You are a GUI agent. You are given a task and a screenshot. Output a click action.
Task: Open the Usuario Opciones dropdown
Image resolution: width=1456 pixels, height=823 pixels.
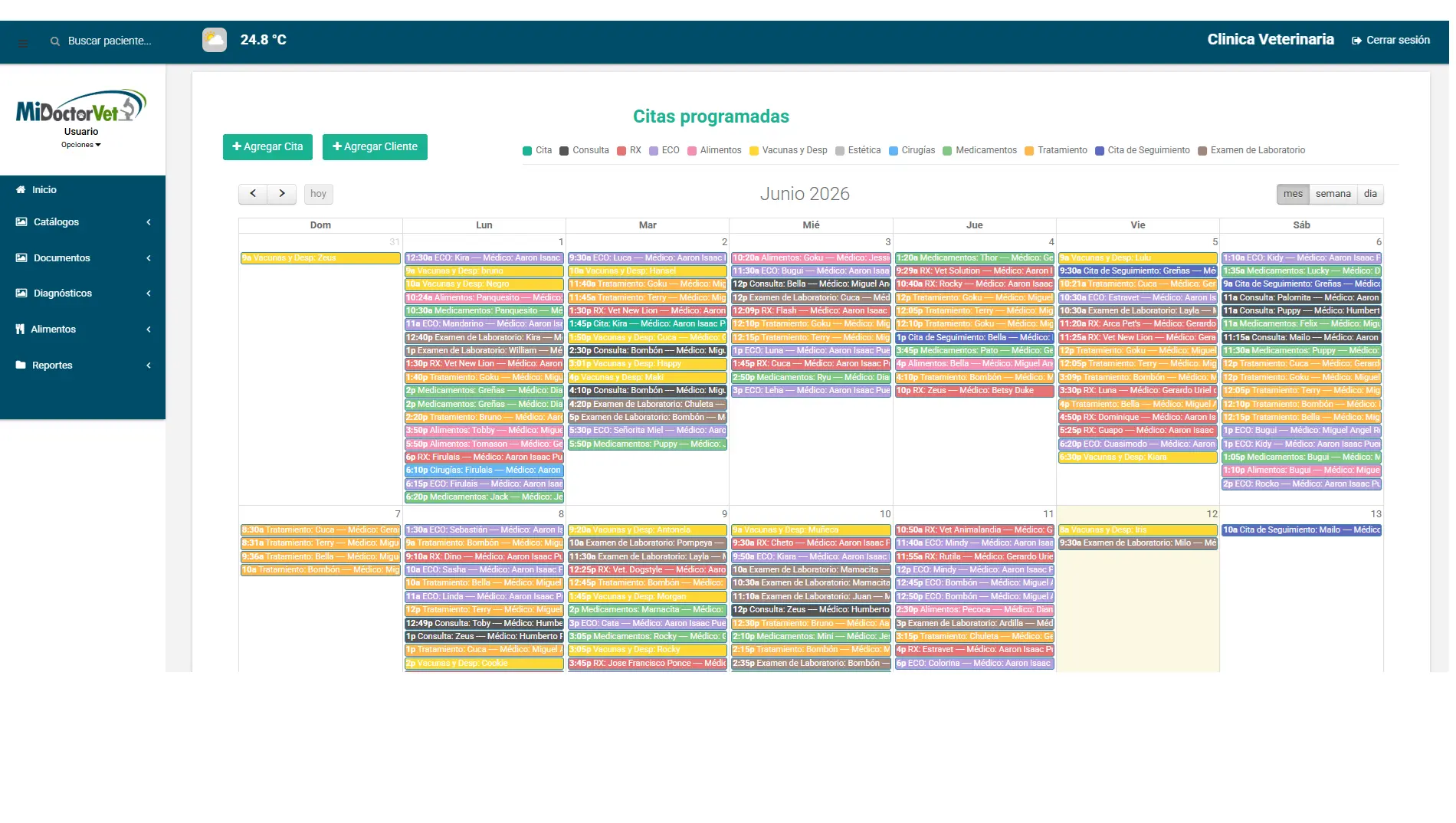pyautogui.click(x=81, y=145)
